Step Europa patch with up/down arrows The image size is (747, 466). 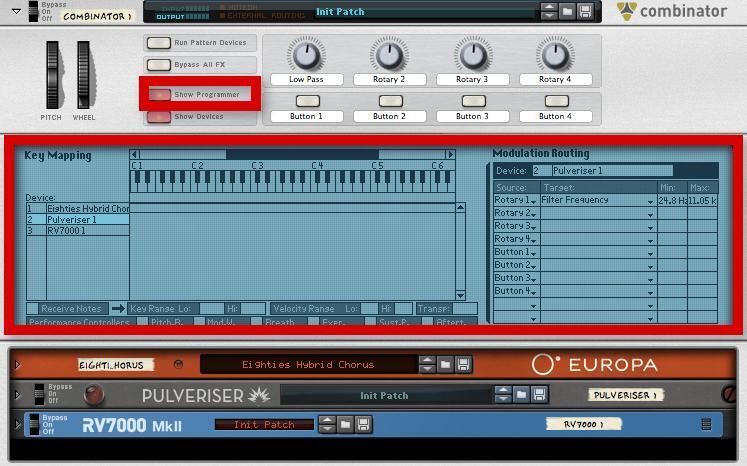[427, 365]
